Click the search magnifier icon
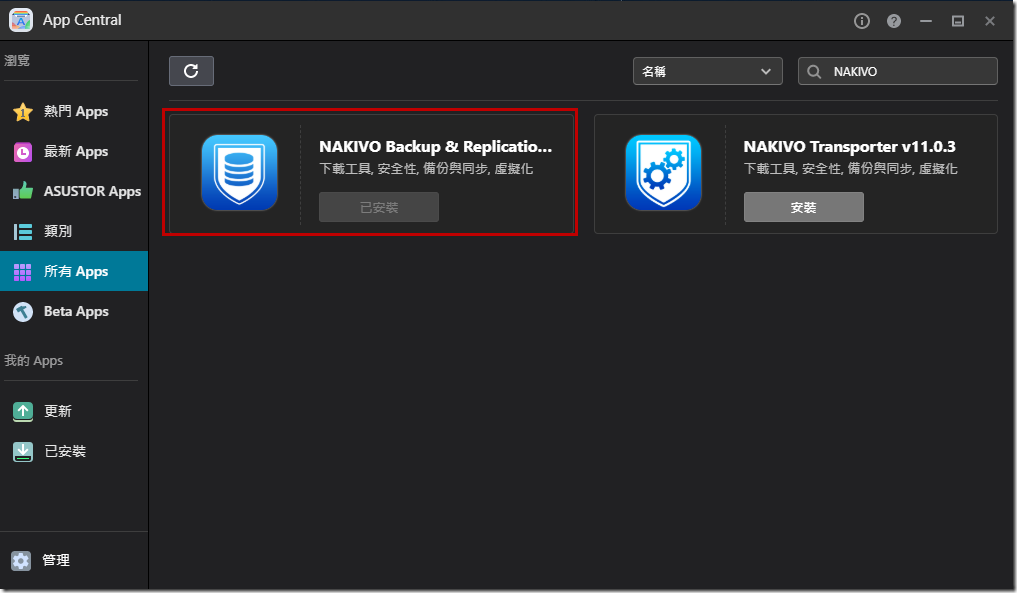The height and width of the screenshot is (593, 1017). (814, 71)
